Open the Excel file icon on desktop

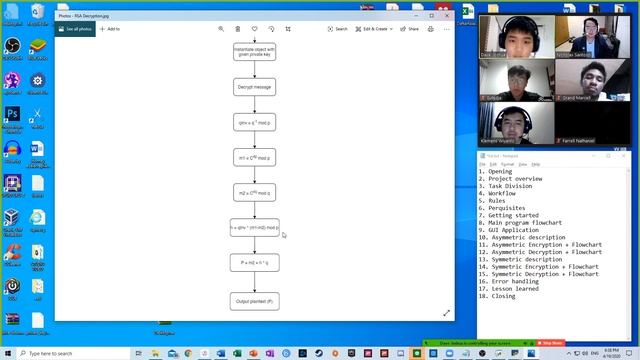[x=467, y=14]
